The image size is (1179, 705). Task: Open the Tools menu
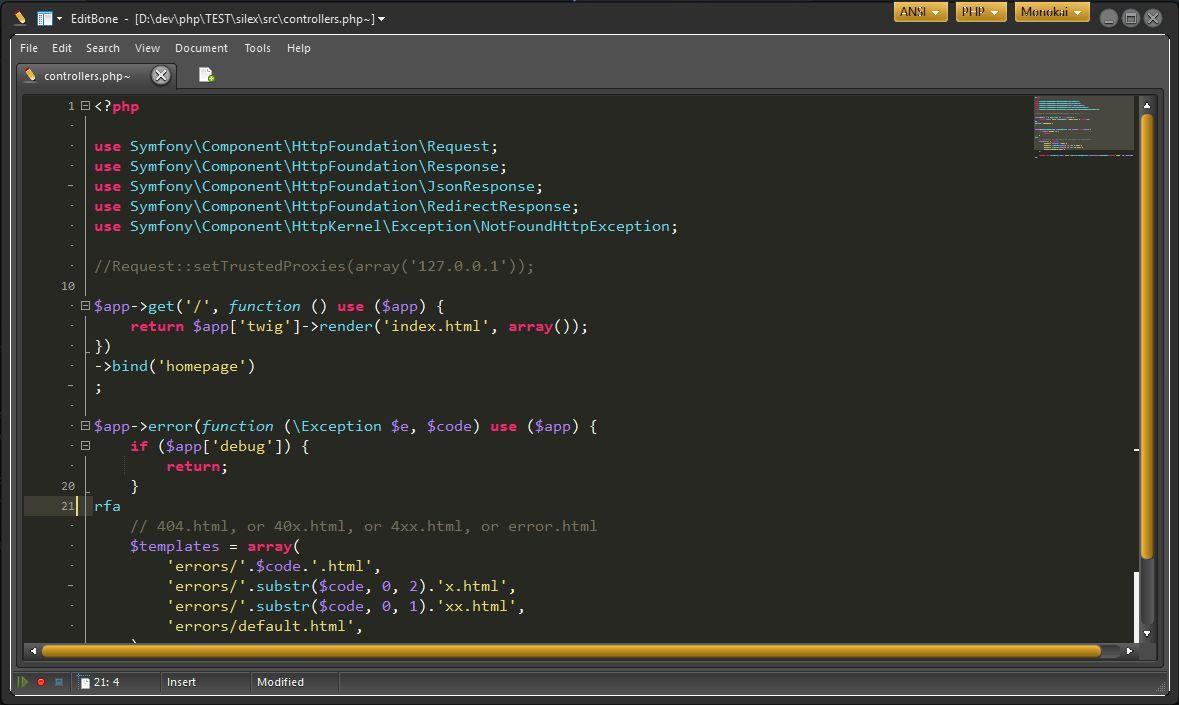(x=257, y=48)
